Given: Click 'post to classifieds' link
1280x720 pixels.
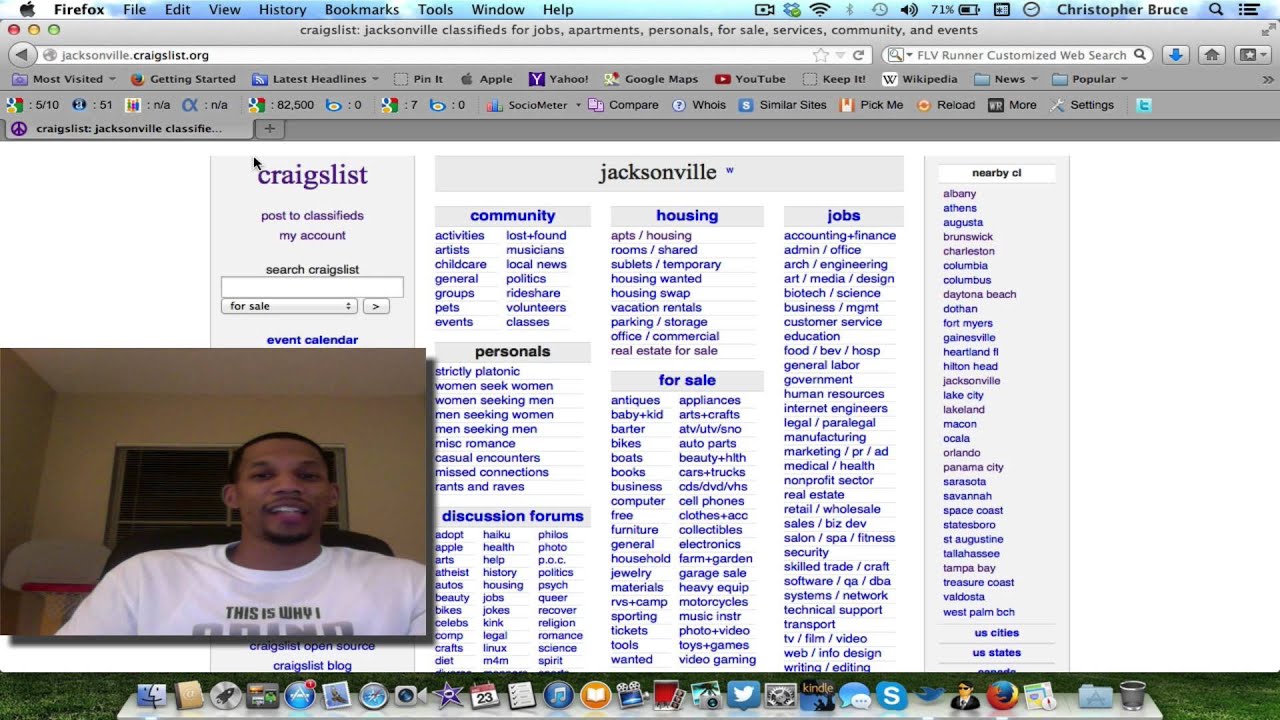Looking at the screenshot, I should click(312, 215).
